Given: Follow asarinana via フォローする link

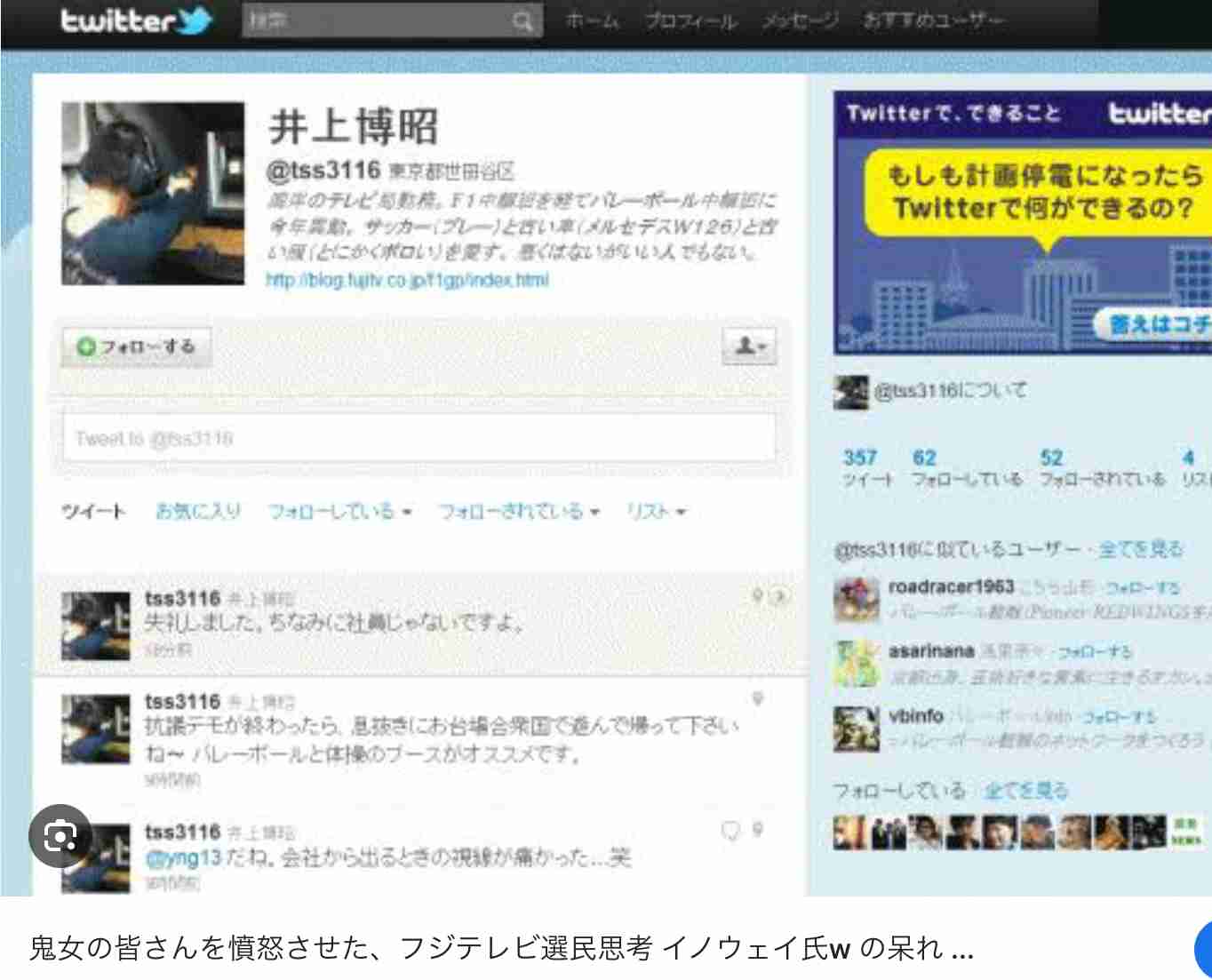Looking at the screenshot, I should click(x=1095, y=652).
